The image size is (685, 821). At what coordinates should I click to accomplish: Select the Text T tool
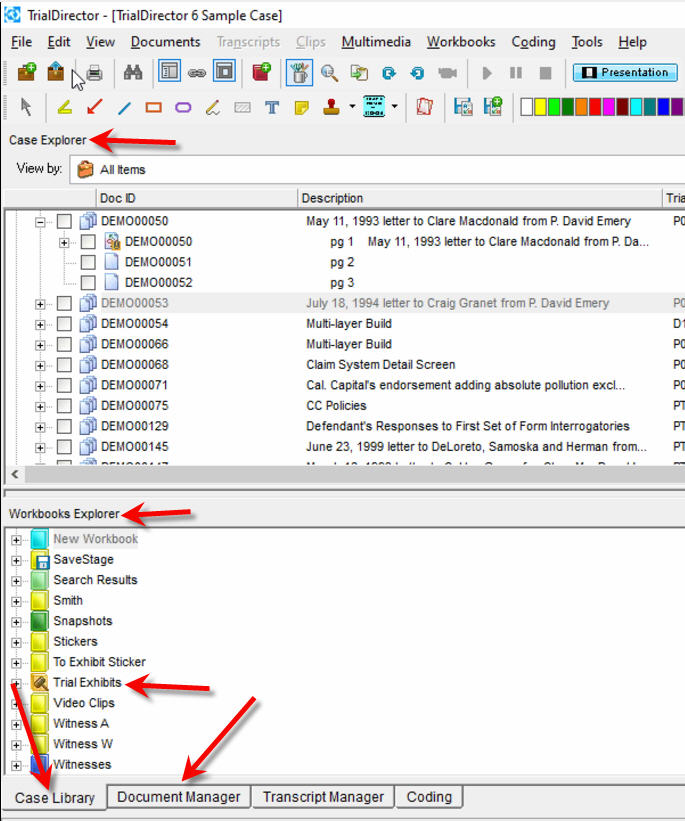click(272, 108)
